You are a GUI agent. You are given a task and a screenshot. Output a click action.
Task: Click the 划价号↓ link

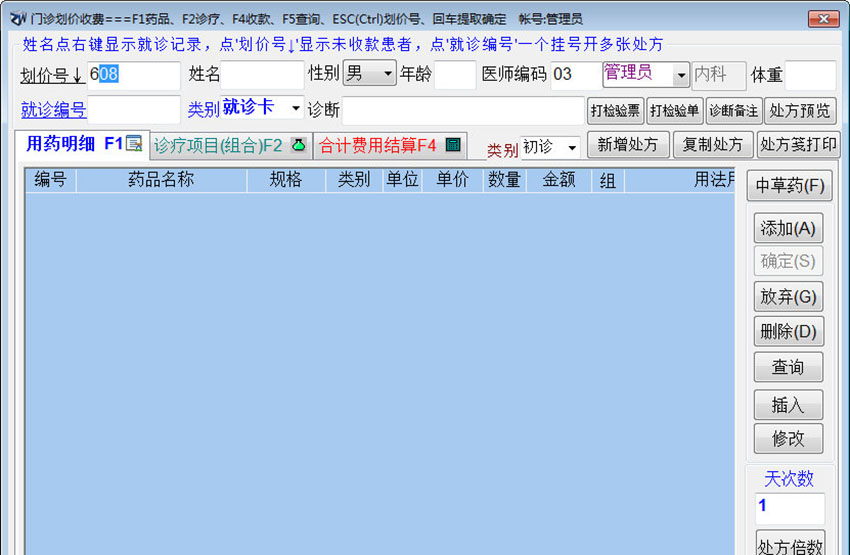click(52, 75)
